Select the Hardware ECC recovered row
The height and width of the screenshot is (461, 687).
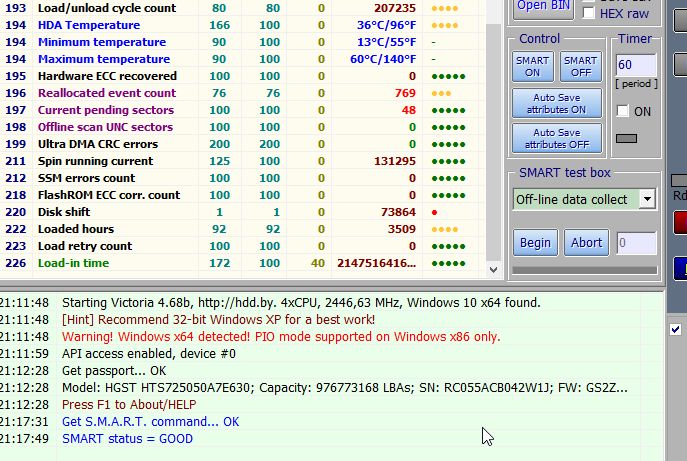pyautogui.click(x=241, y=76)
